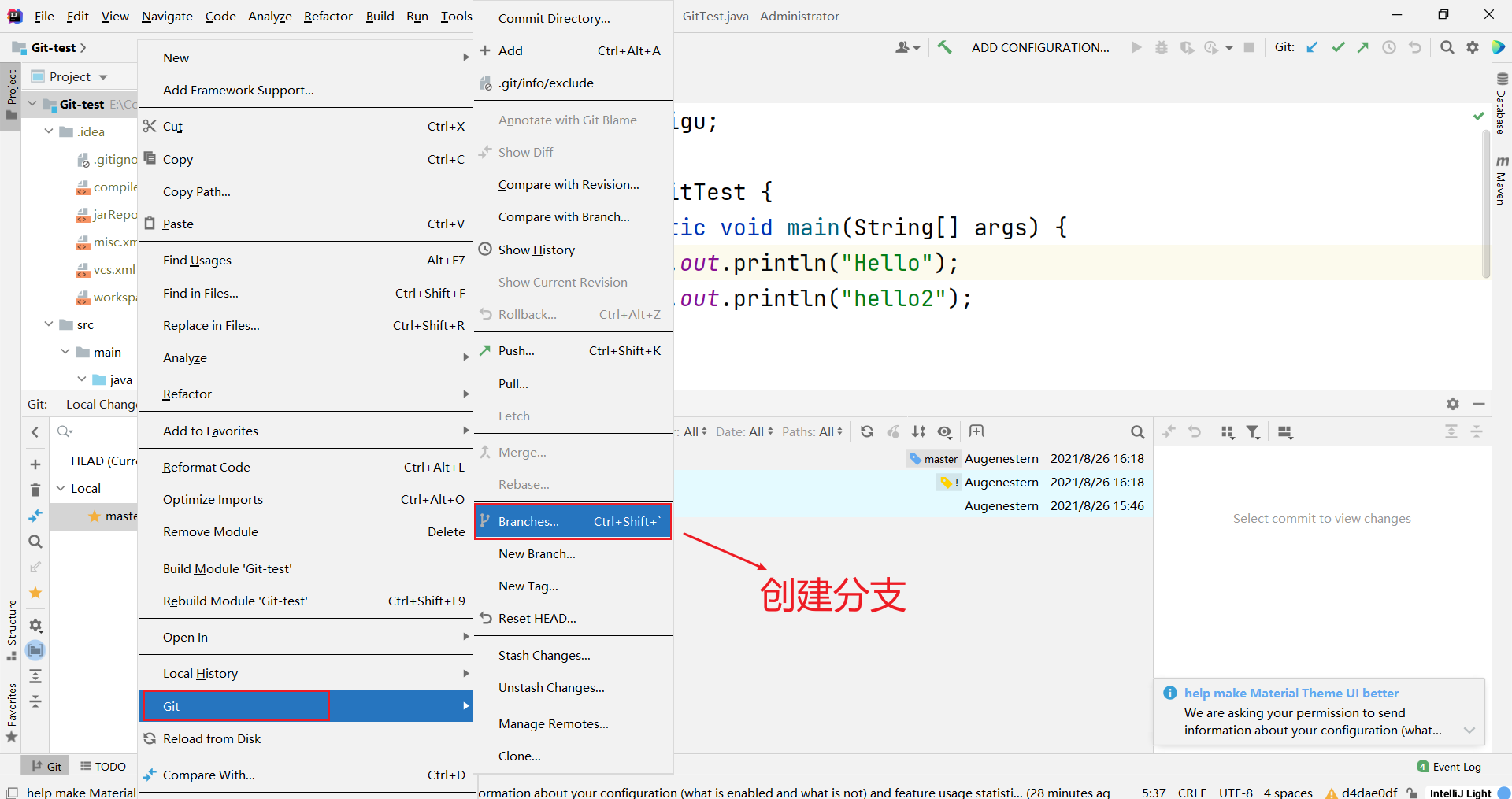The height and width of the screenshot is (799, 1512).
Task: Open the Date: All filter dropdown
Action: point(745,431)
